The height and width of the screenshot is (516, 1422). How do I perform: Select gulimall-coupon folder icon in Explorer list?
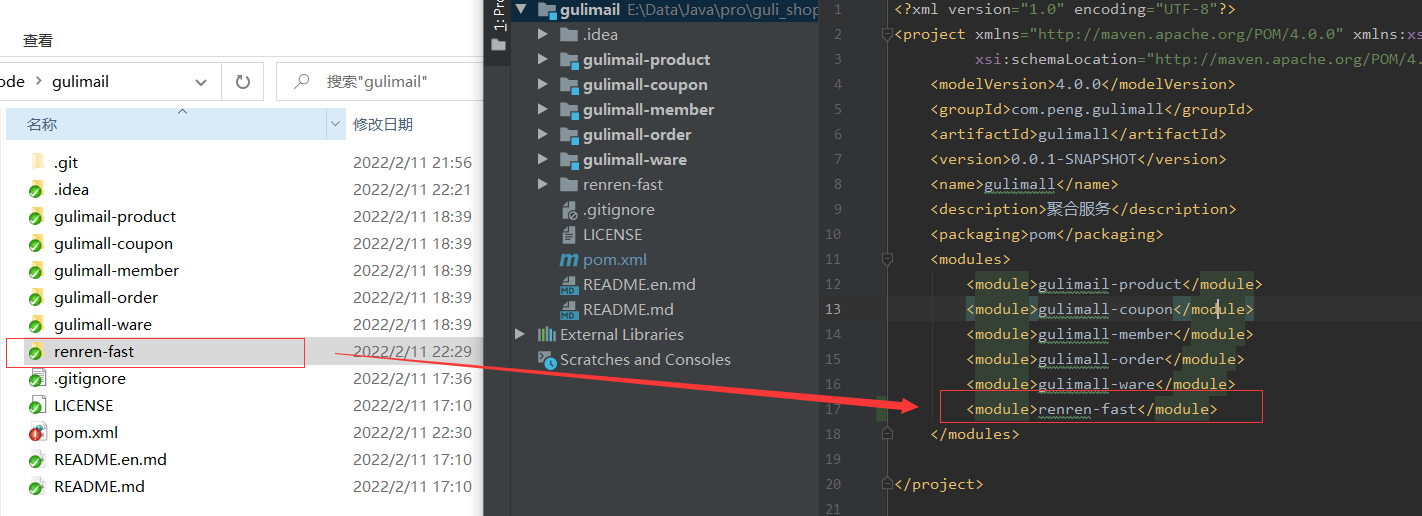click(x=37, y=243)
